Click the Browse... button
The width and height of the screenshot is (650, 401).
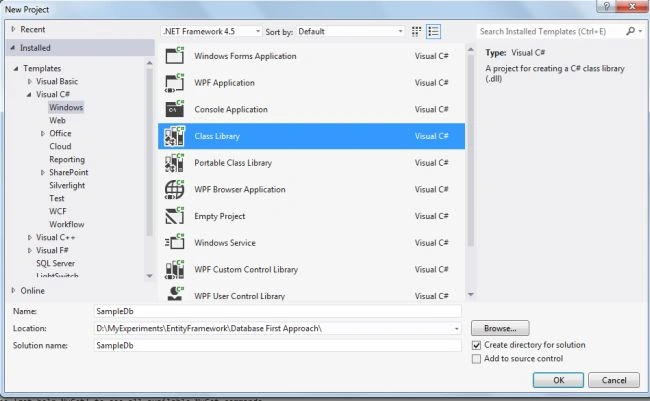(500, 328)
